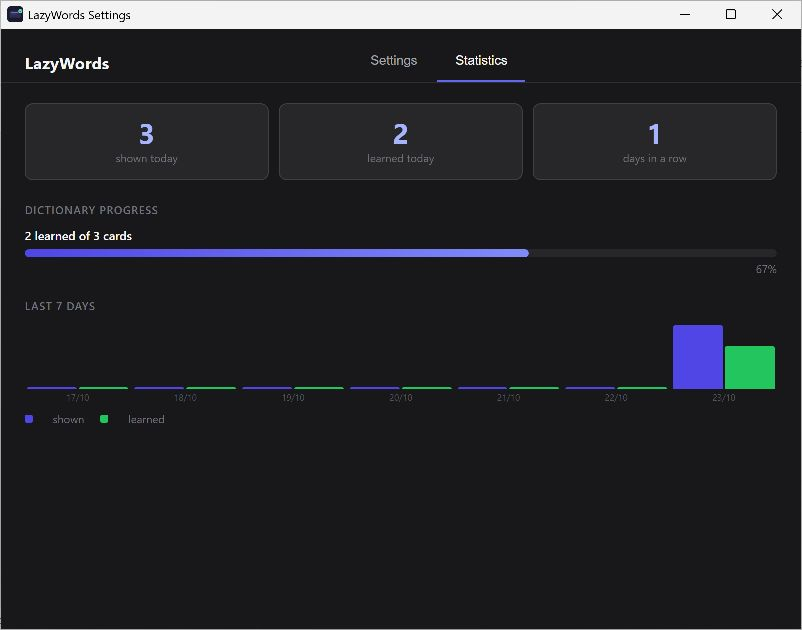Switch to the Settings tab

coord(393,60)
